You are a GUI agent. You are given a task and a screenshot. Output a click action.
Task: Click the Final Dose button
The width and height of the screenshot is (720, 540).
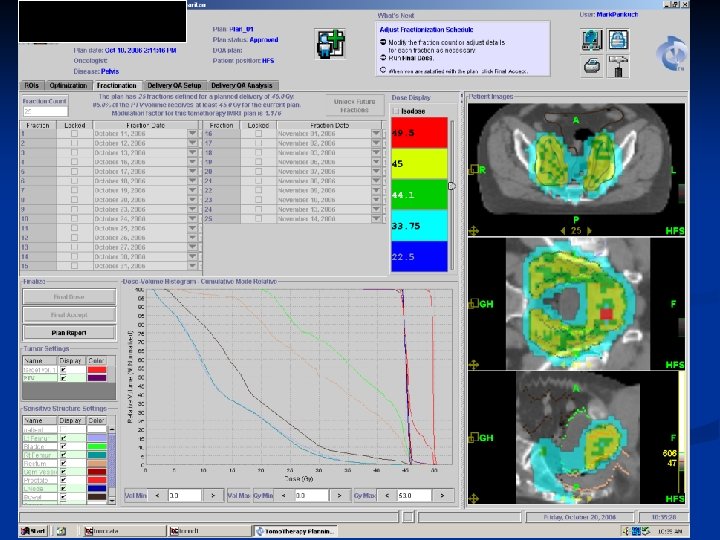[69, 297]
